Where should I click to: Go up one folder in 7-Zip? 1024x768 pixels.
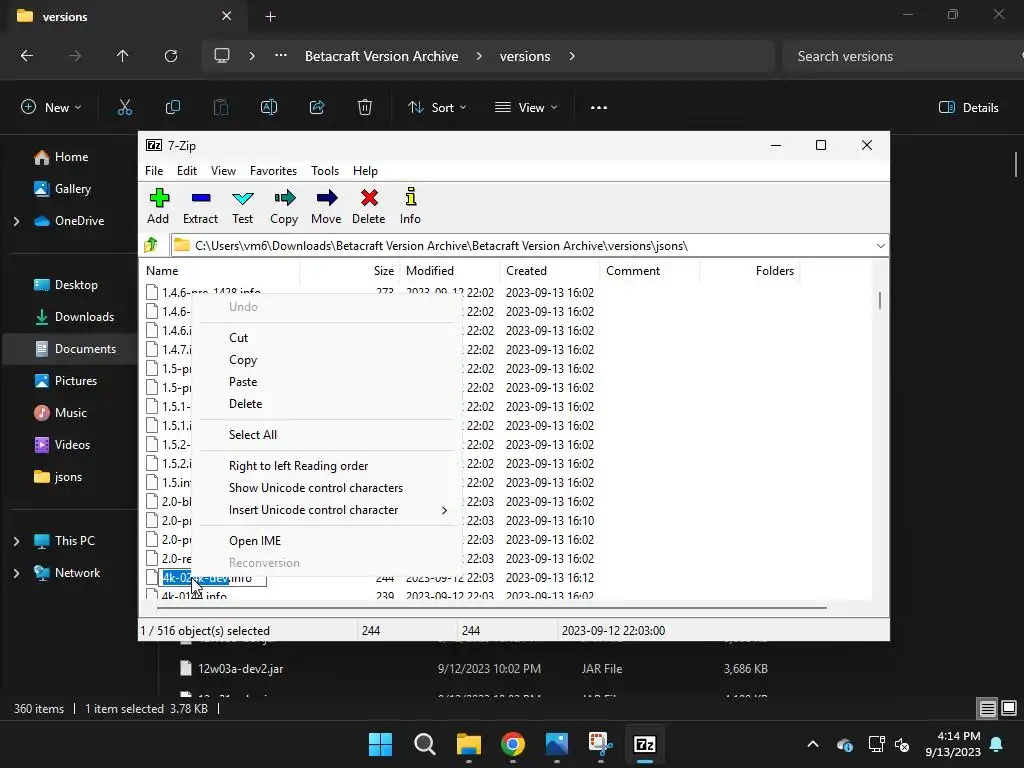[x=151, y=245]
